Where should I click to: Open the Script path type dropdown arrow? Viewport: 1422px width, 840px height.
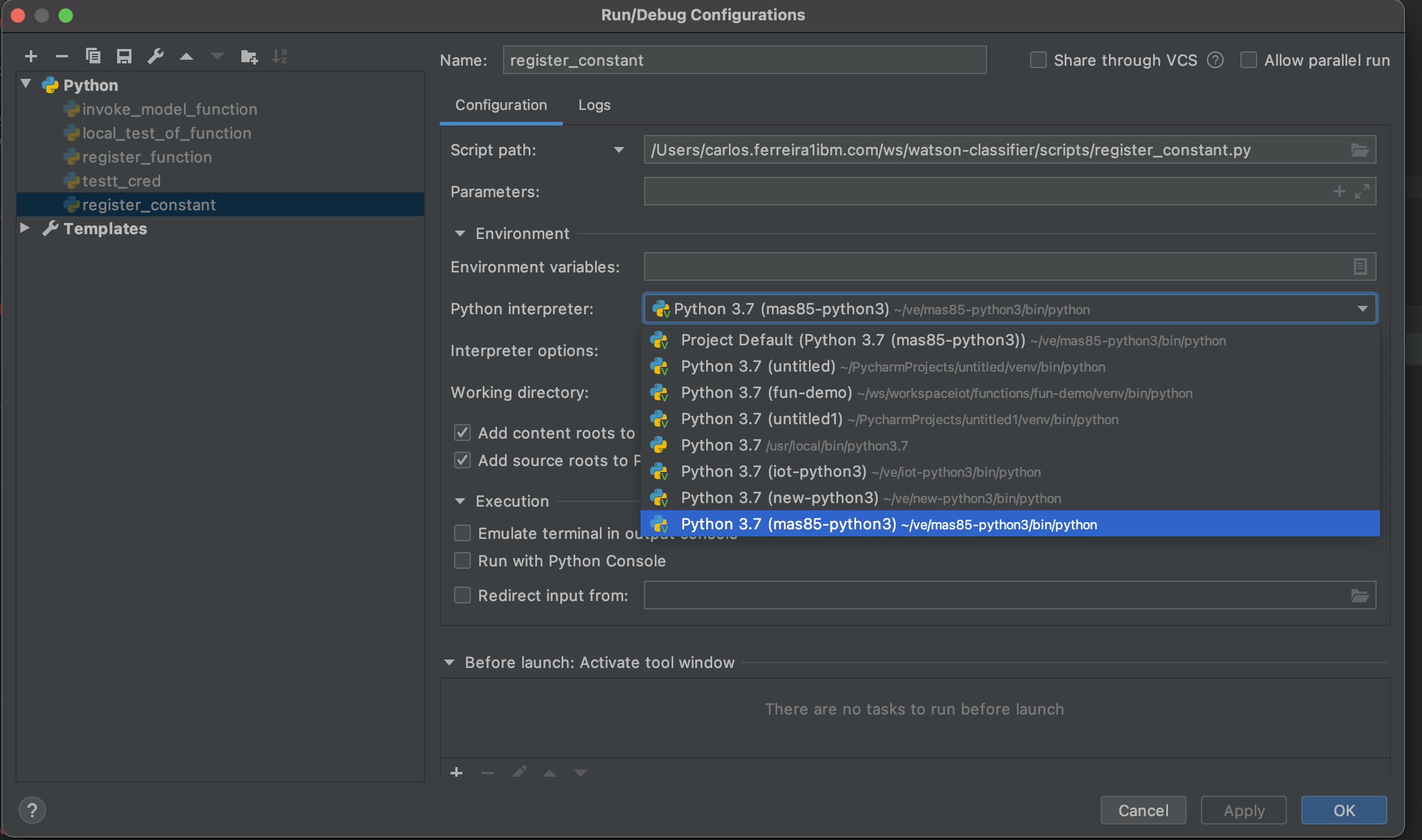pyautogui.click(x=619, y=150)
